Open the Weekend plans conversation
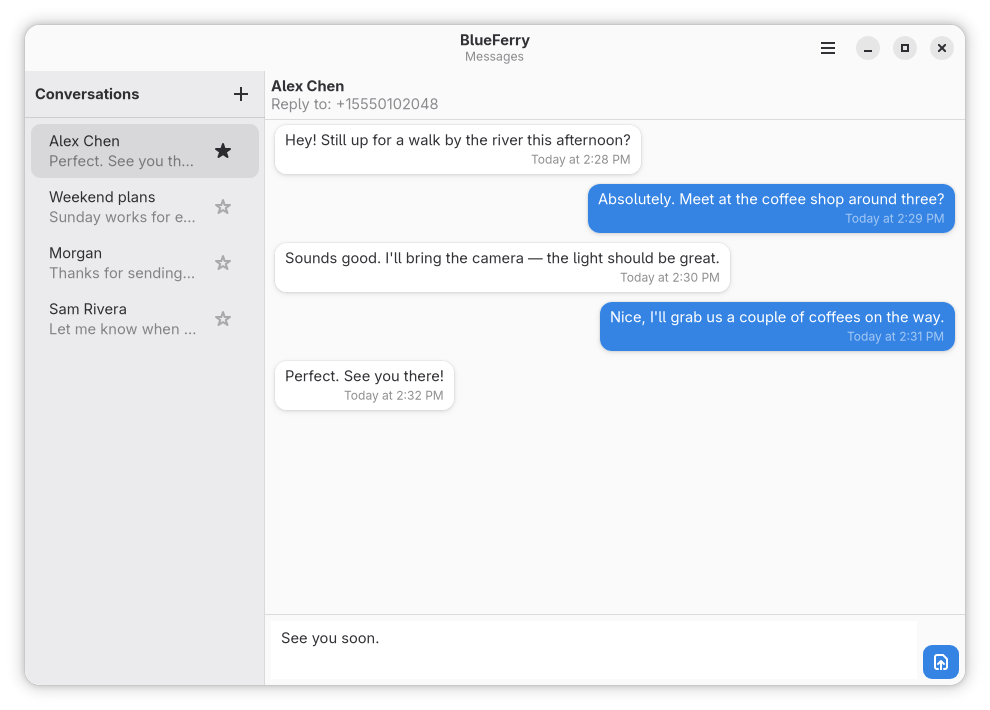This screenshot has width=990, height=710. pyautogui.click(x=145, y=207)
